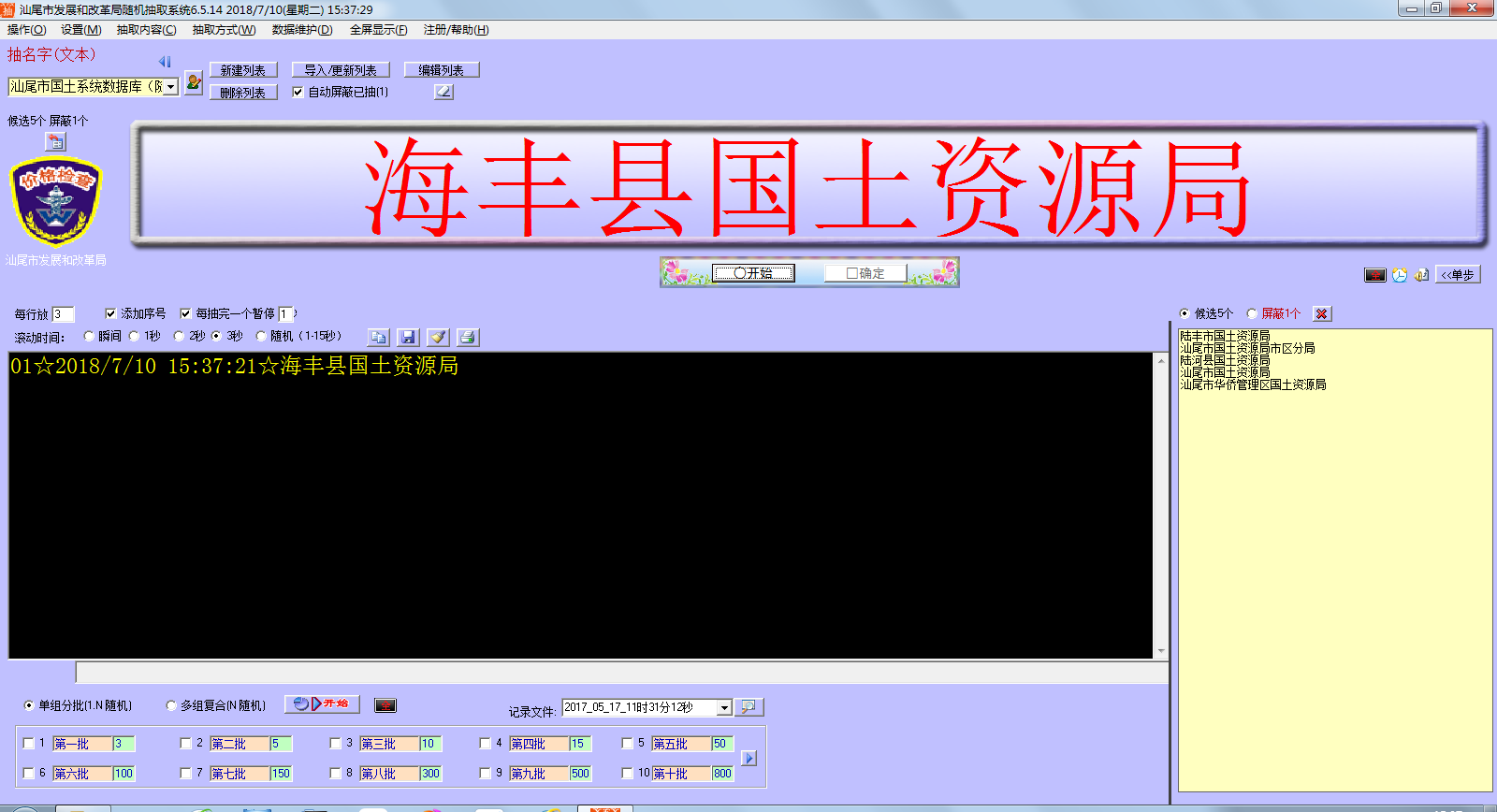Click the eraser icon under 编辑列表
This screenshot has width=1497, height=812.
[443, 92]
